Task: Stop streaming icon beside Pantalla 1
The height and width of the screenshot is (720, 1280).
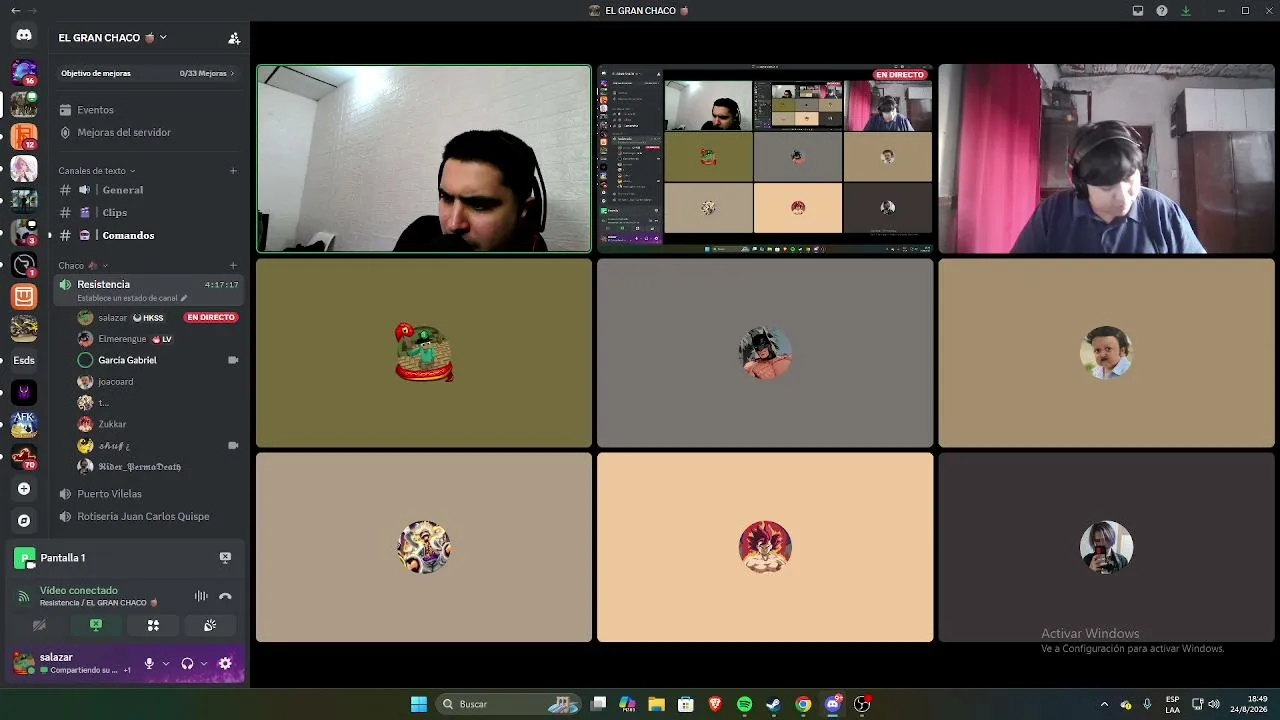Action: coord(225,557)
